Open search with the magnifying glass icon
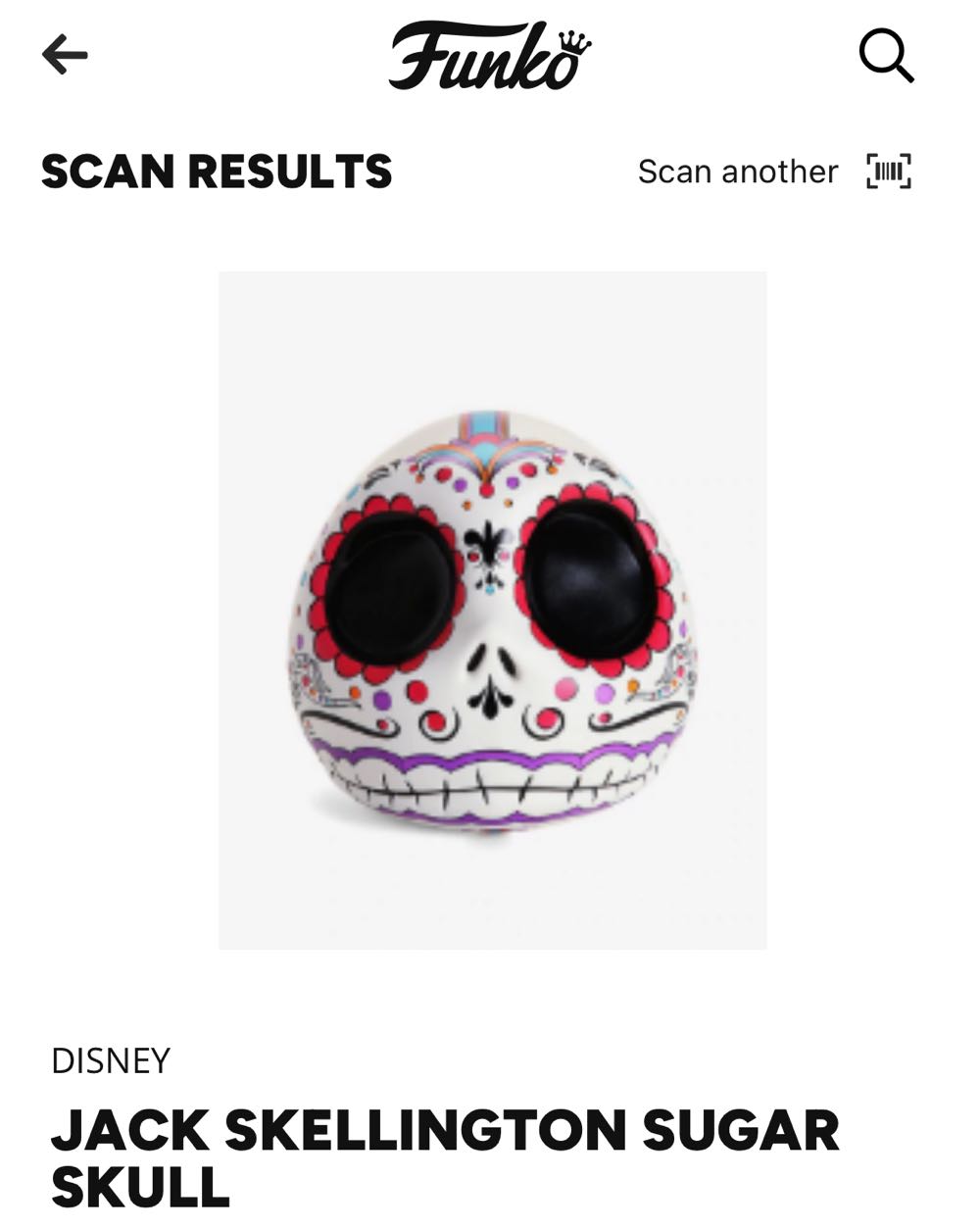This screenshot has width=980, height=1228. coord(886,56)
